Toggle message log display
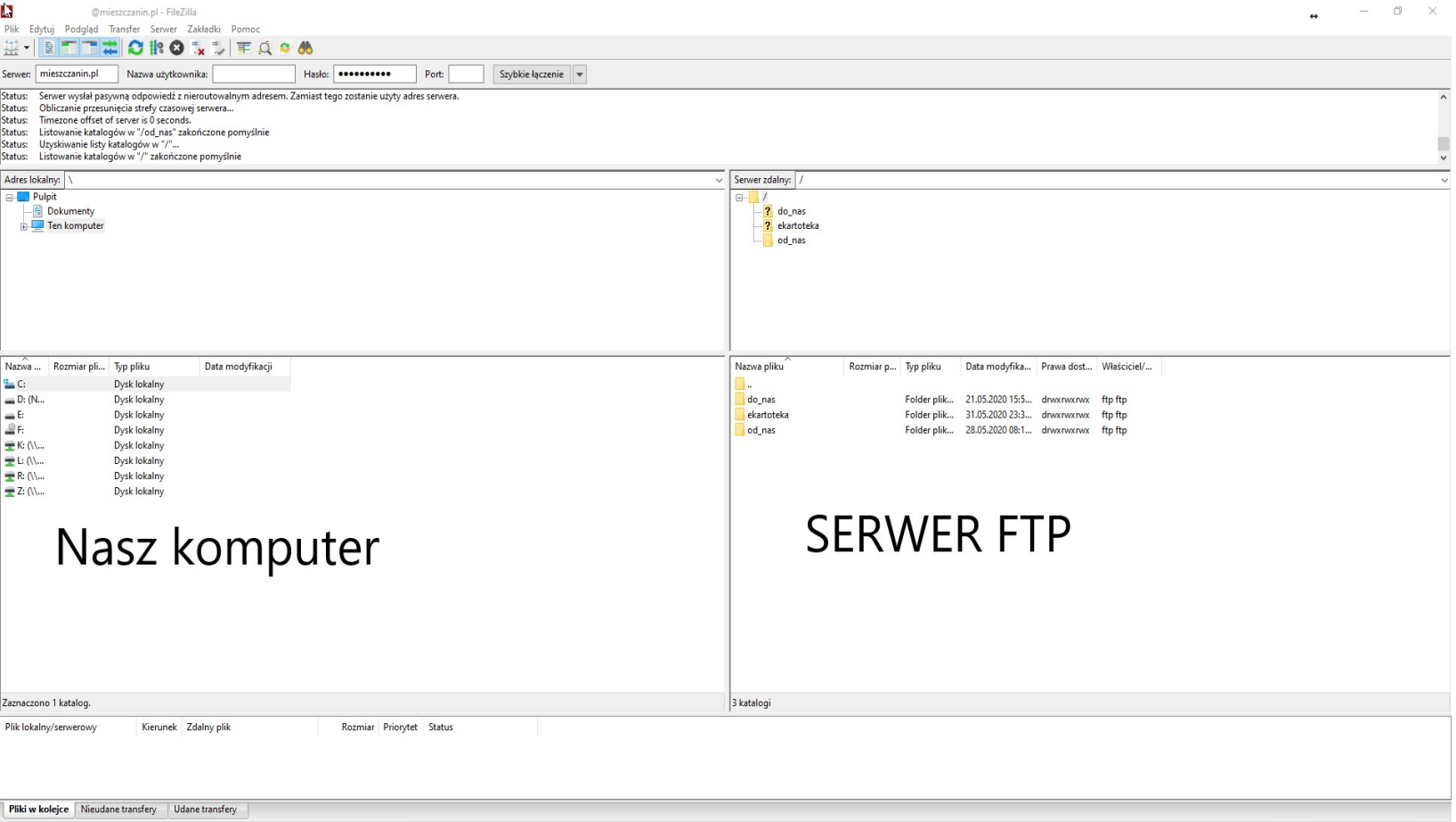1456x822 pixels. [49, 48]
